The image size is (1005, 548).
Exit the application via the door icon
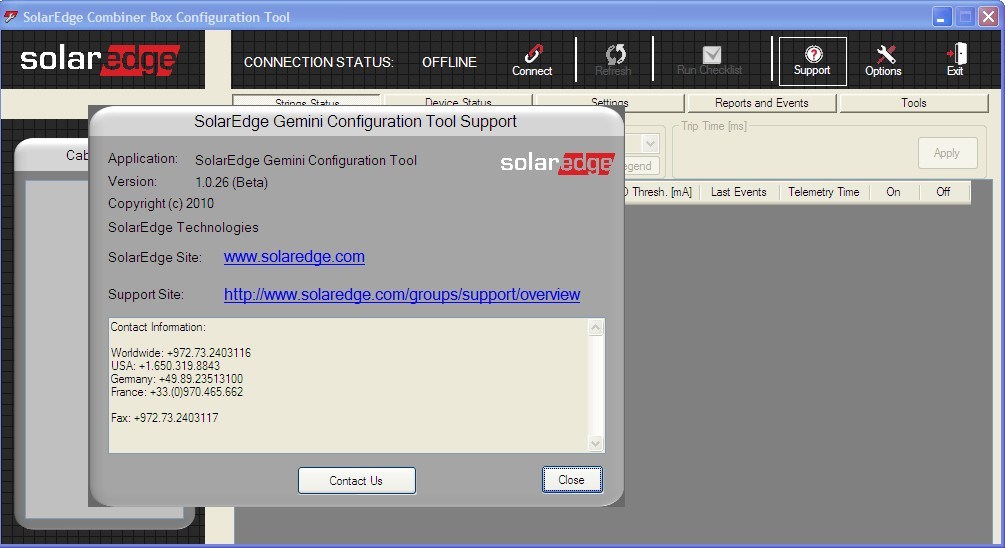click(x=956, y=53)
